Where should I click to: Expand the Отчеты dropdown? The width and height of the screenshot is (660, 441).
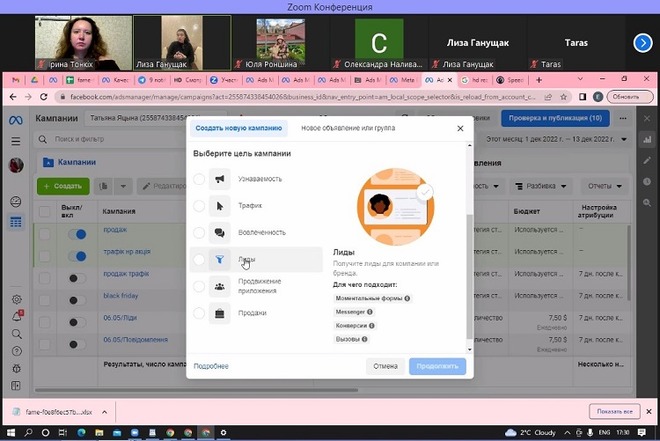coord(605,186)
